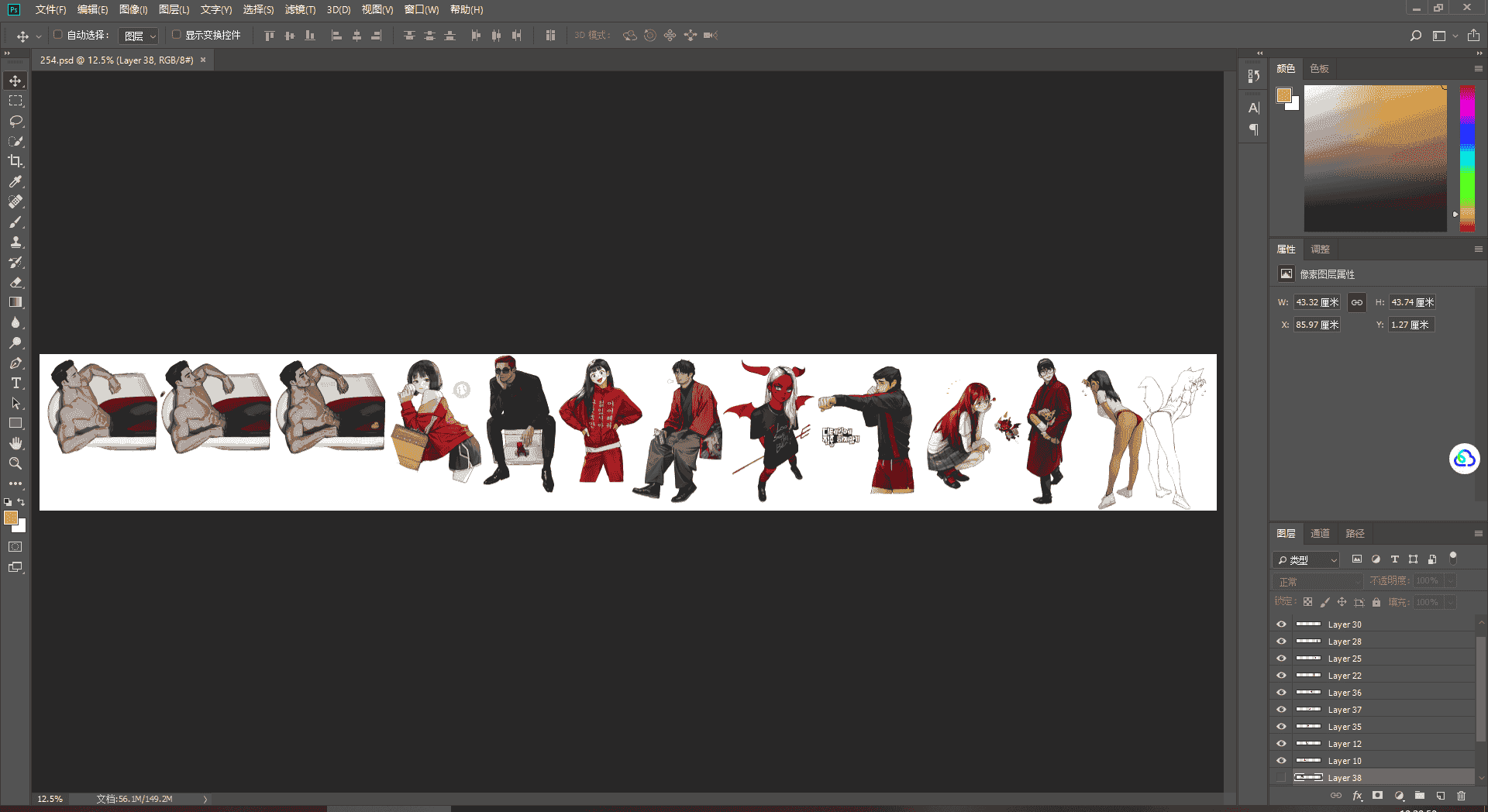Select the Zoom tool
The image size is (1488, 812).
15,463
